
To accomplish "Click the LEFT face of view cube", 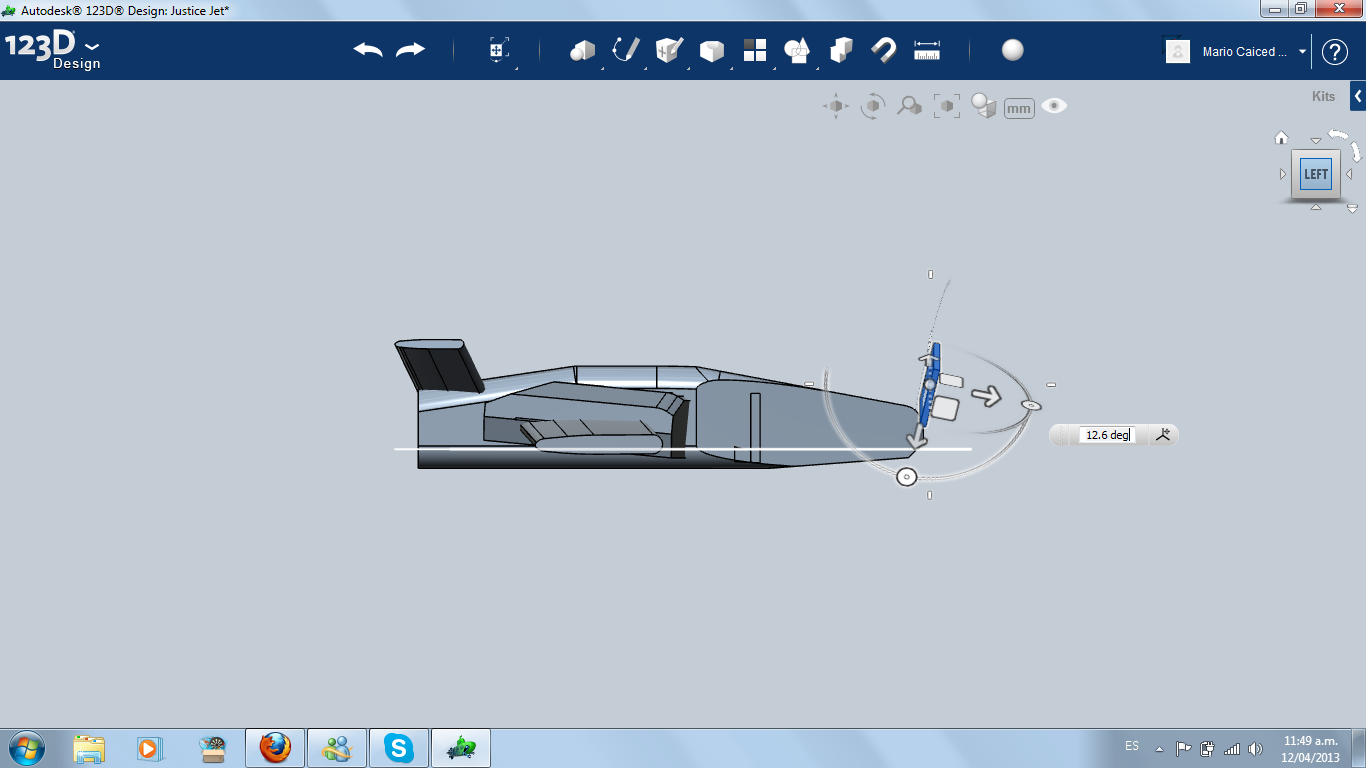I will coord(1316,174).
